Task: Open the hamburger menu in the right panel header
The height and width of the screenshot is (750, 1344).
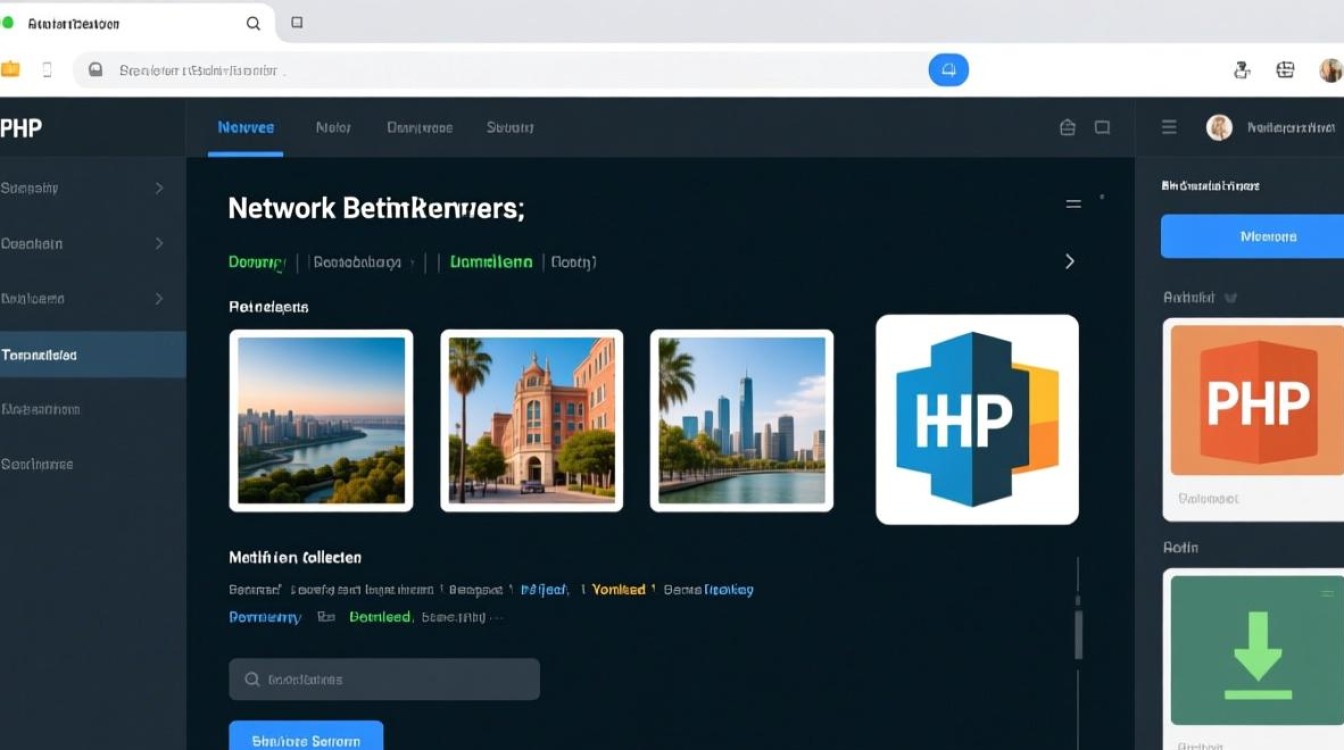Action: 1168,127
